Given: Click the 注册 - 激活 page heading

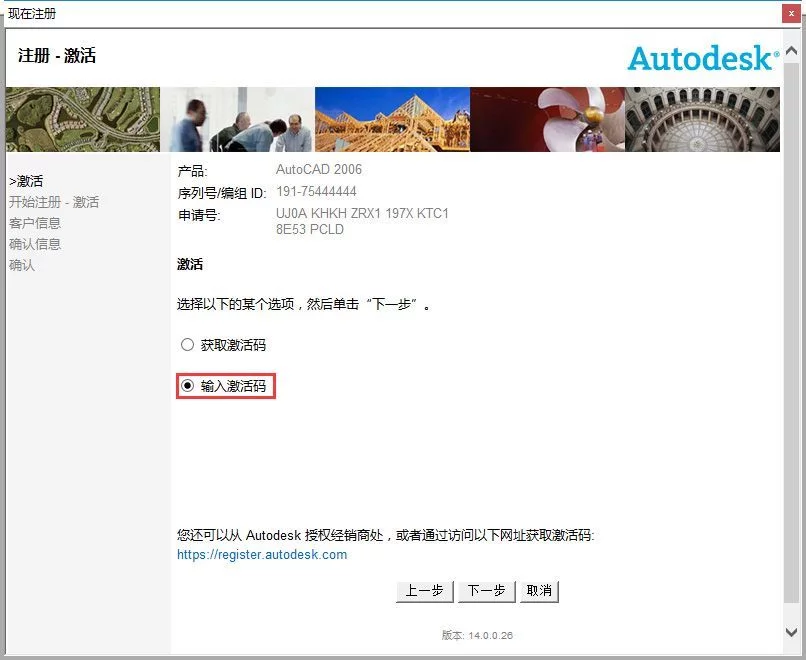Looking at the screenshot, I should click(x=57, y=56).
